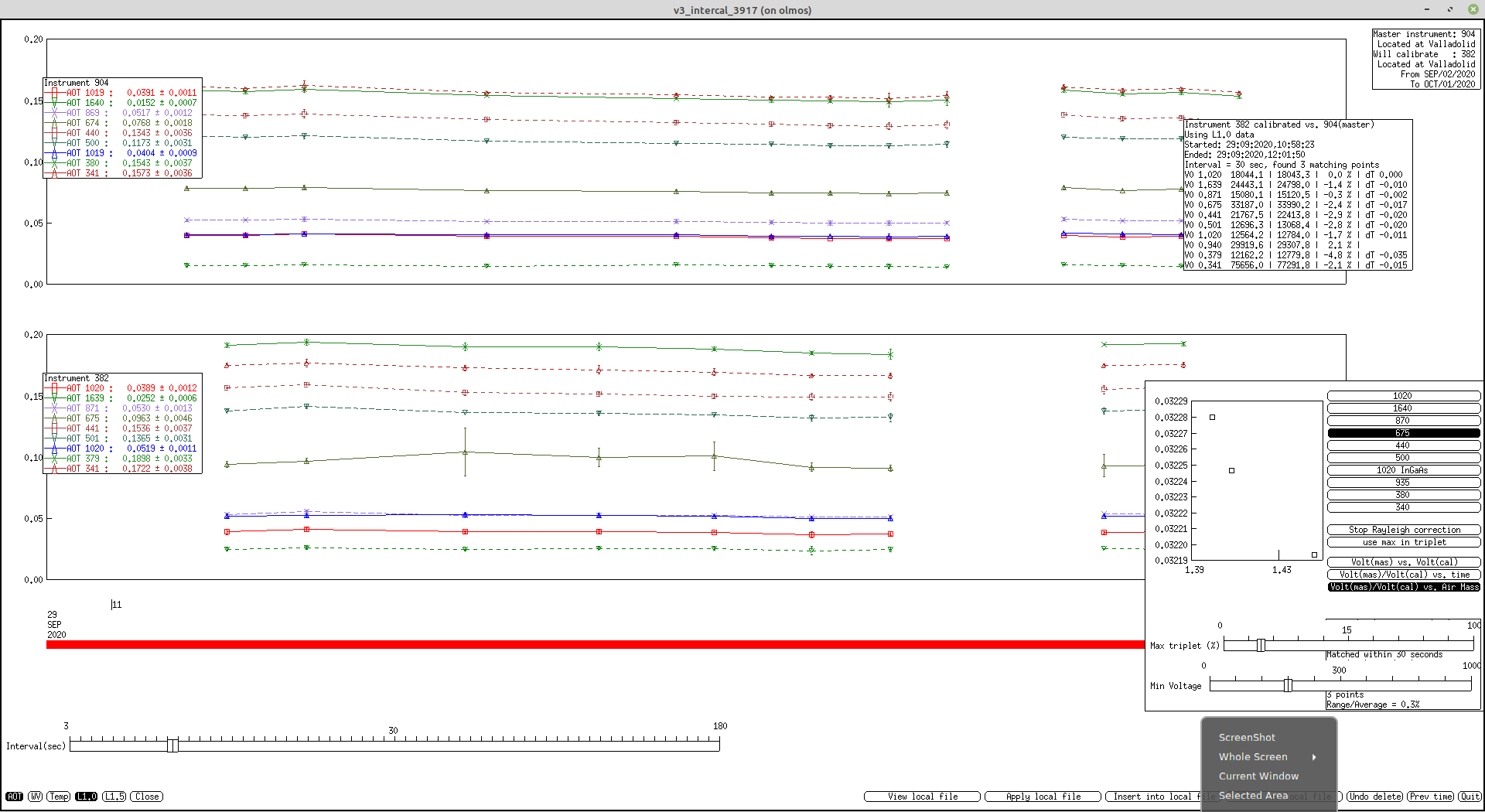1485x812 pixels.
Task: Switch plot to Volt(mas)/Volt(cal) vs. time
Action: (1404, 575)
